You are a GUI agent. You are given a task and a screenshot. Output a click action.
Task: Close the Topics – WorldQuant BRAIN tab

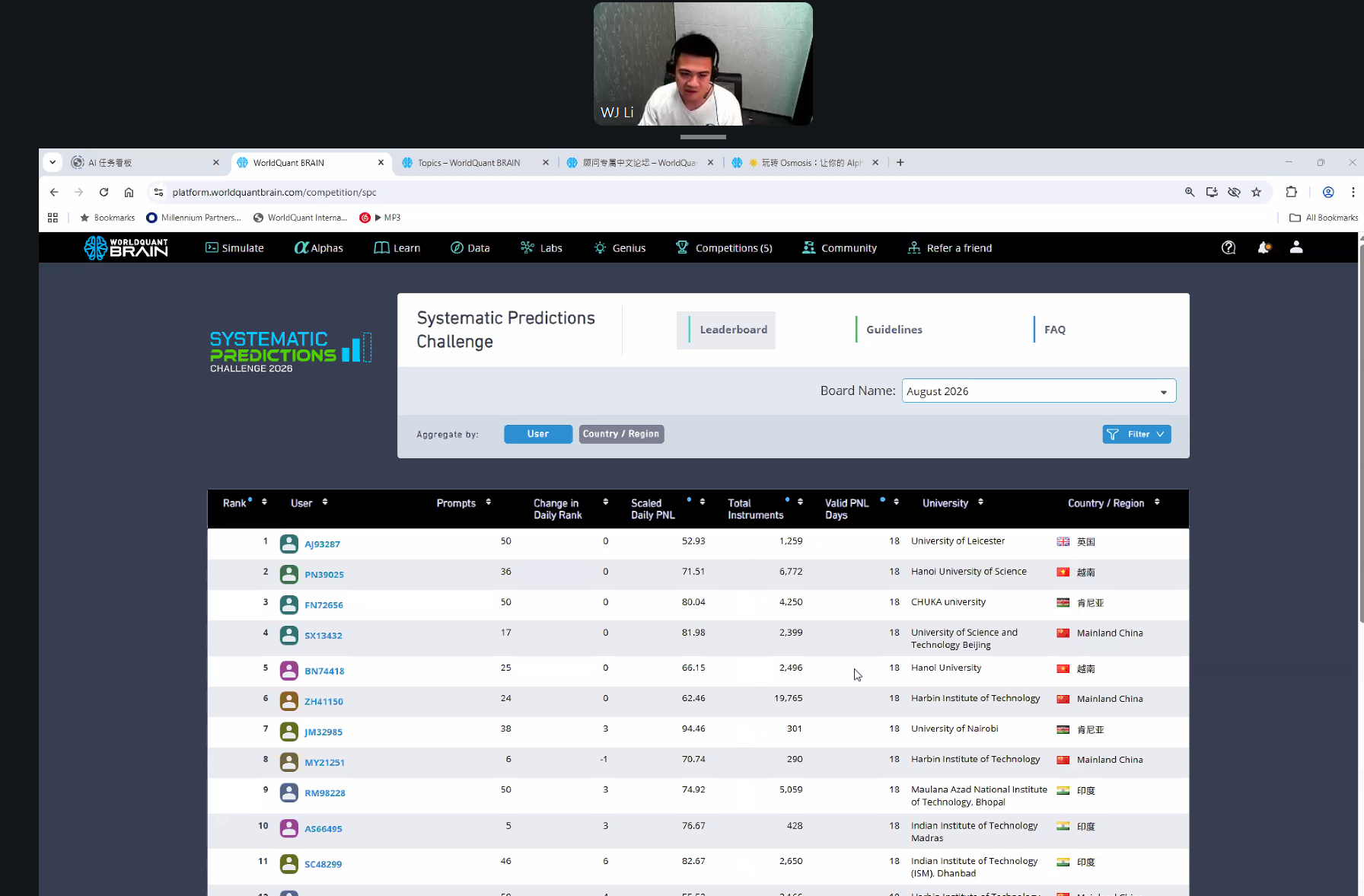[546, 162]
